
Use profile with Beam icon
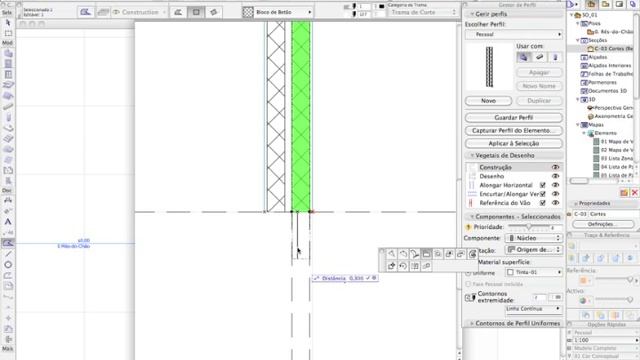click(x=539, y=58)
